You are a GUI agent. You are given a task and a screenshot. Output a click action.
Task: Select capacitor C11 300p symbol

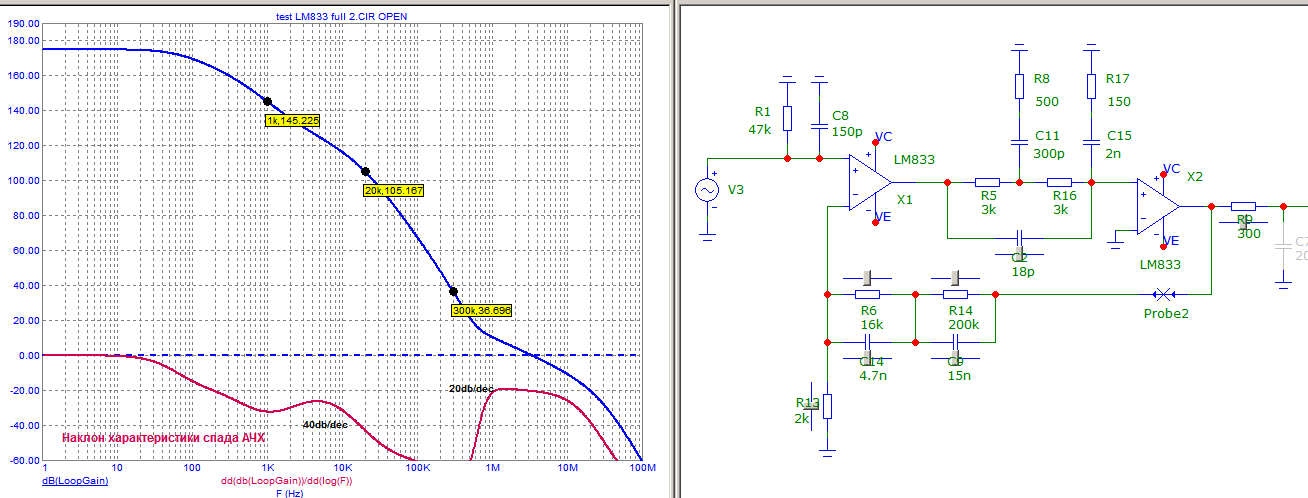(1020, 144)
